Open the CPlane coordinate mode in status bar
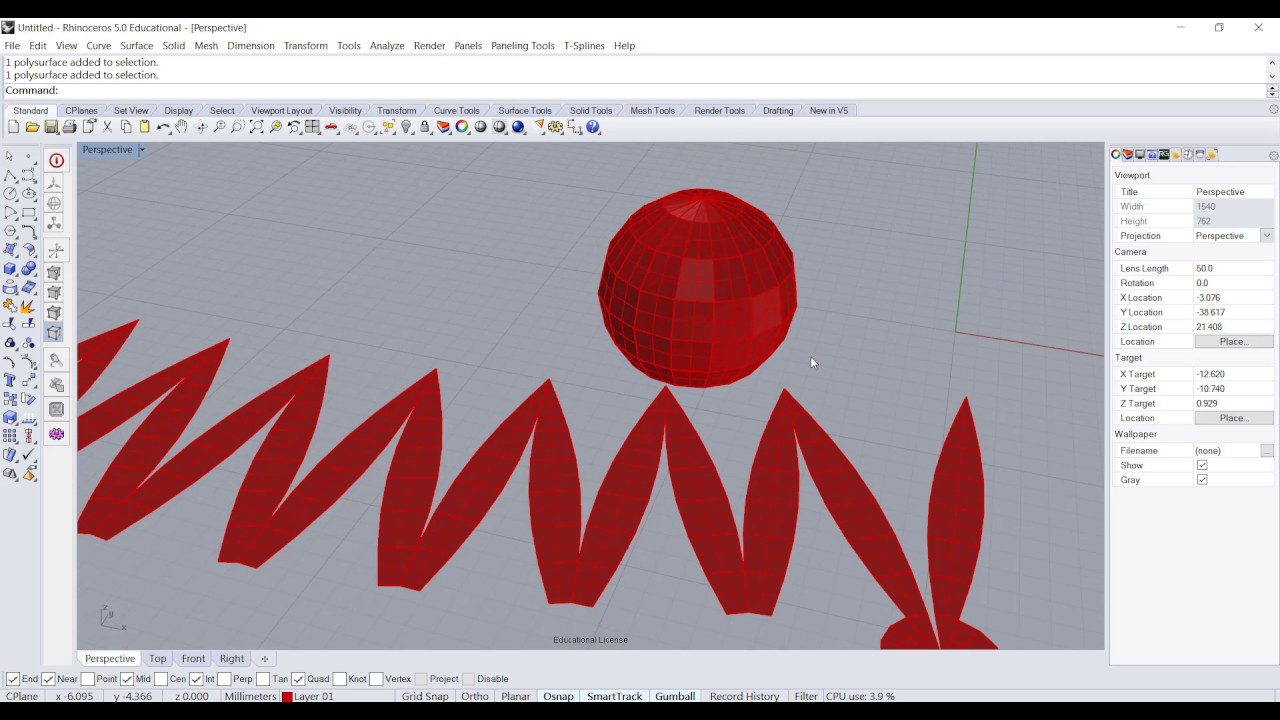Viewport: 1280px width, 720px height. [x=22, y=696]
